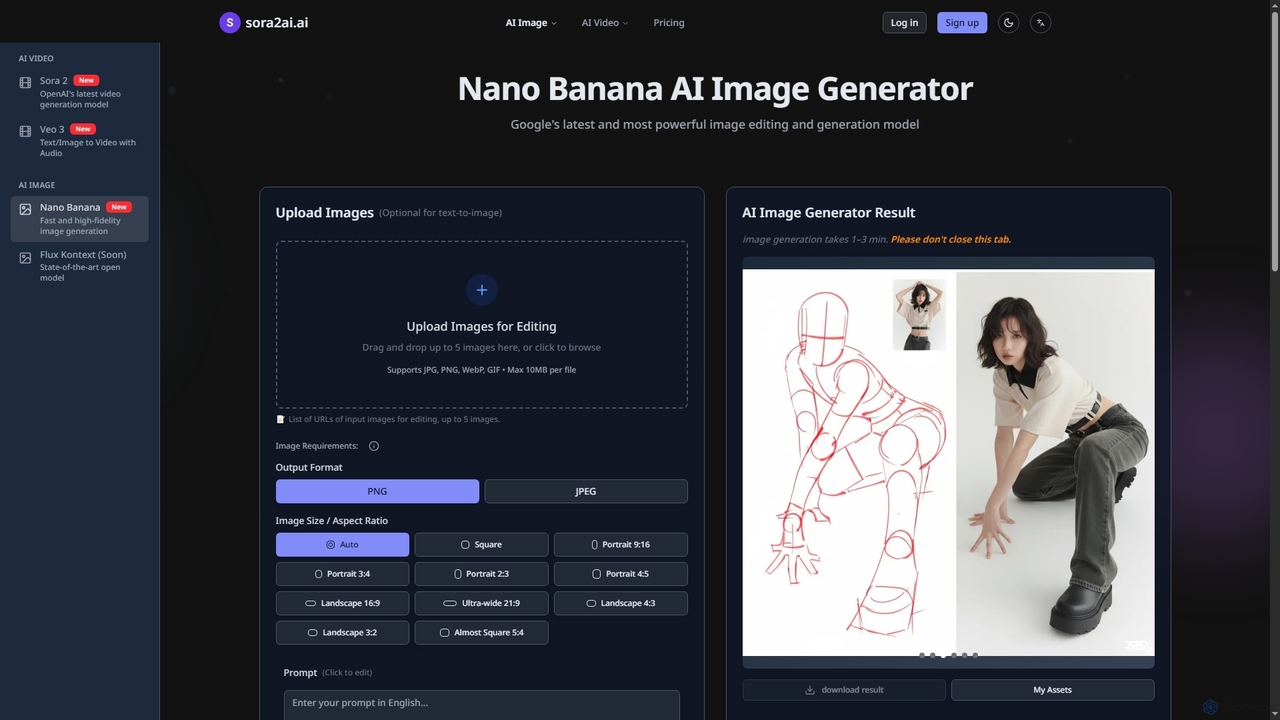Choose Portrait 3:4 aspect ratio
The width and height of the screenshot is (1280, 720).
342,574
